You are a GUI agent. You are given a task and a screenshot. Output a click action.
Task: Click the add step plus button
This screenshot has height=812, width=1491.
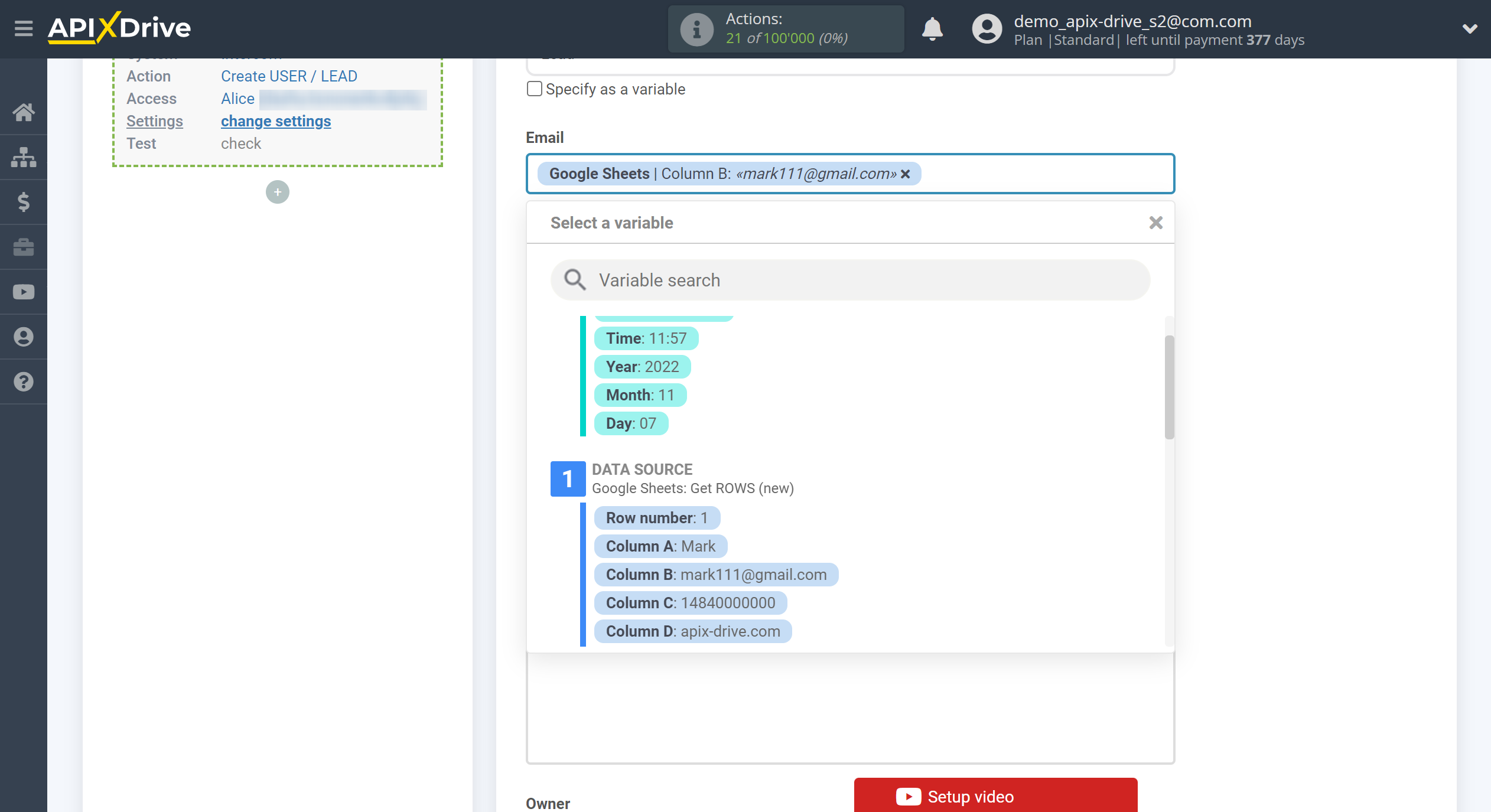click(x=278, y=192)
